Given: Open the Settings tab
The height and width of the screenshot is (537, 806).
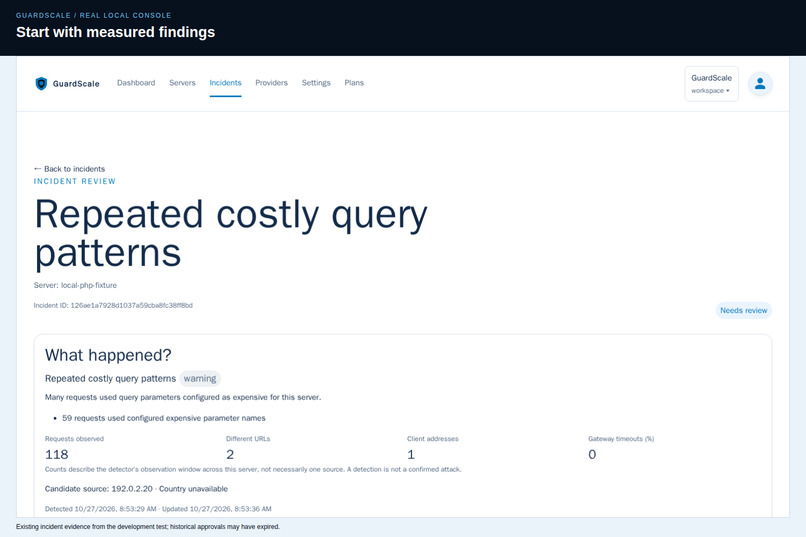Looking at the screenshot, I should (x=316, y=83).
